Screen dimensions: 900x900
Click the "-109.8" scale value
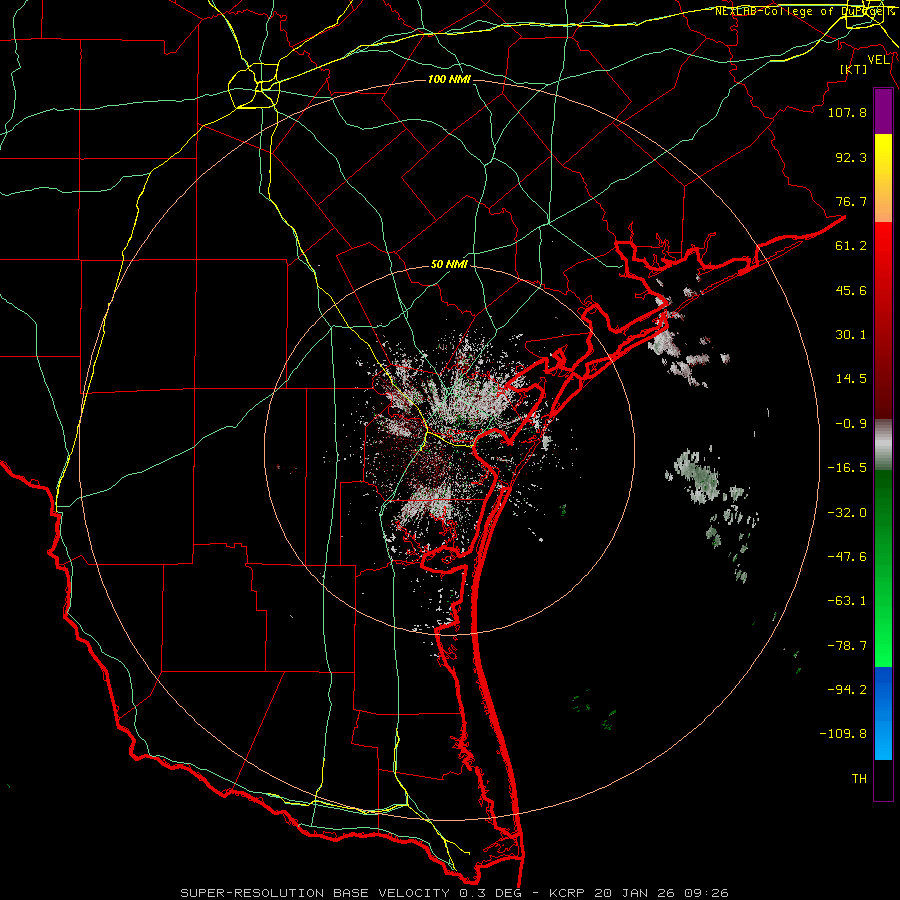[843, 734]
